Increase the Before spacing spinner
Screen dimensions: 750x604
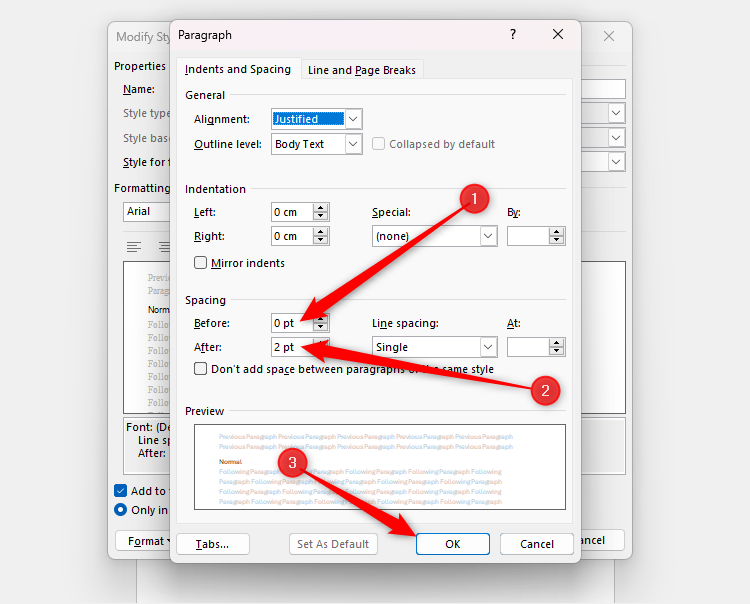pyautogui.click(x=320, y=319)
